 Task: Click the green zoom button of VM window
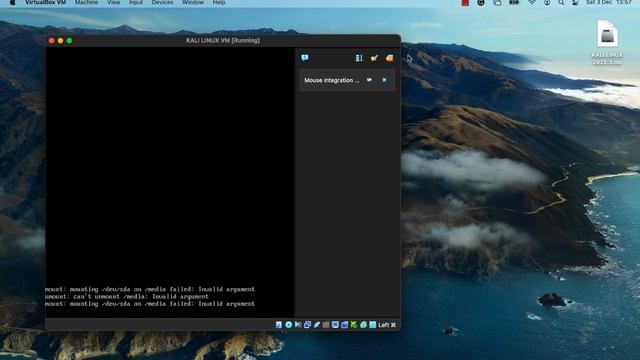69,40
